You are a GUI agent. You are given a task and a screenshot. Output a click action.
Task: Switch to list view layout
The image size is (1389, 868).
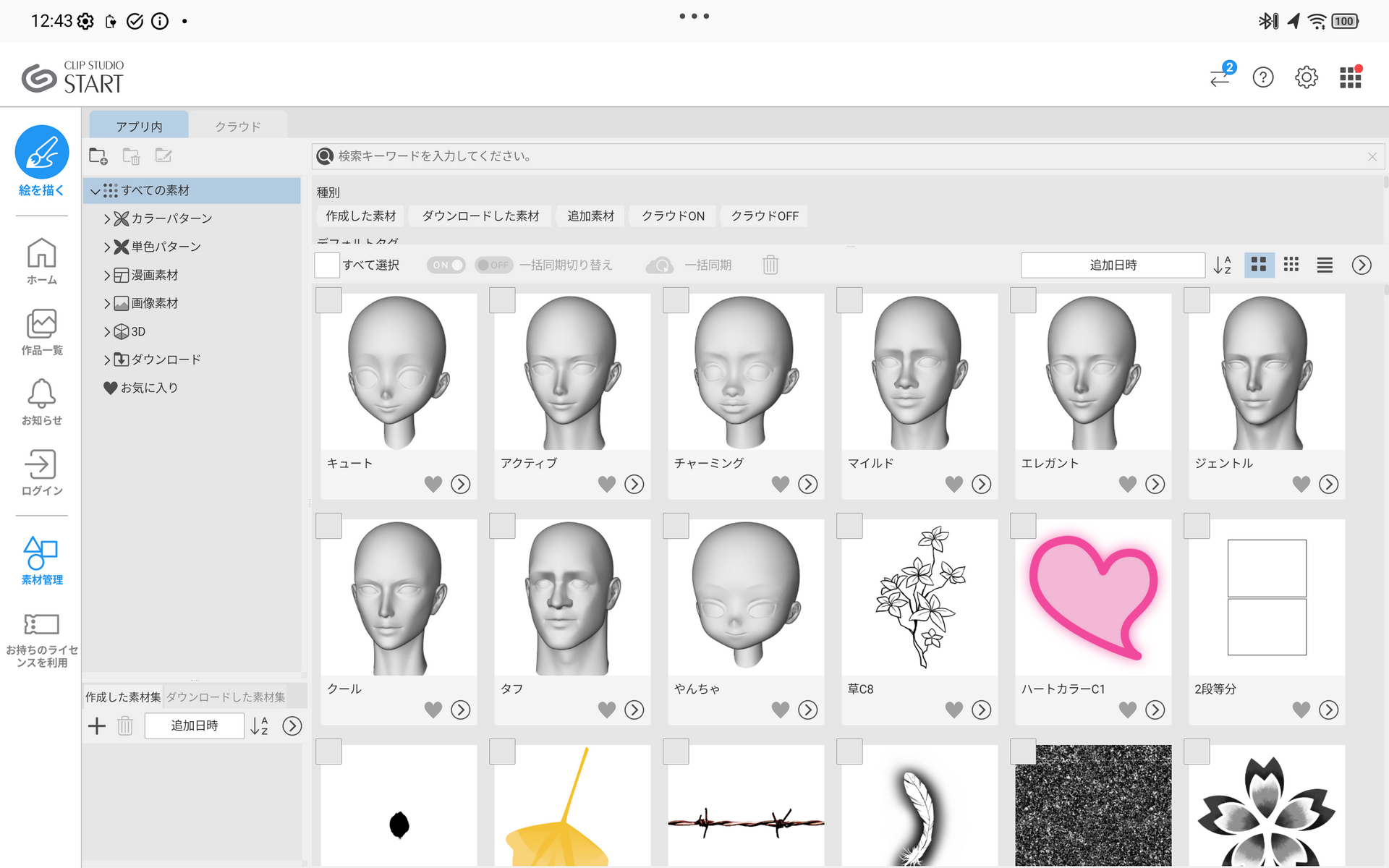(x=1325, y=265)
